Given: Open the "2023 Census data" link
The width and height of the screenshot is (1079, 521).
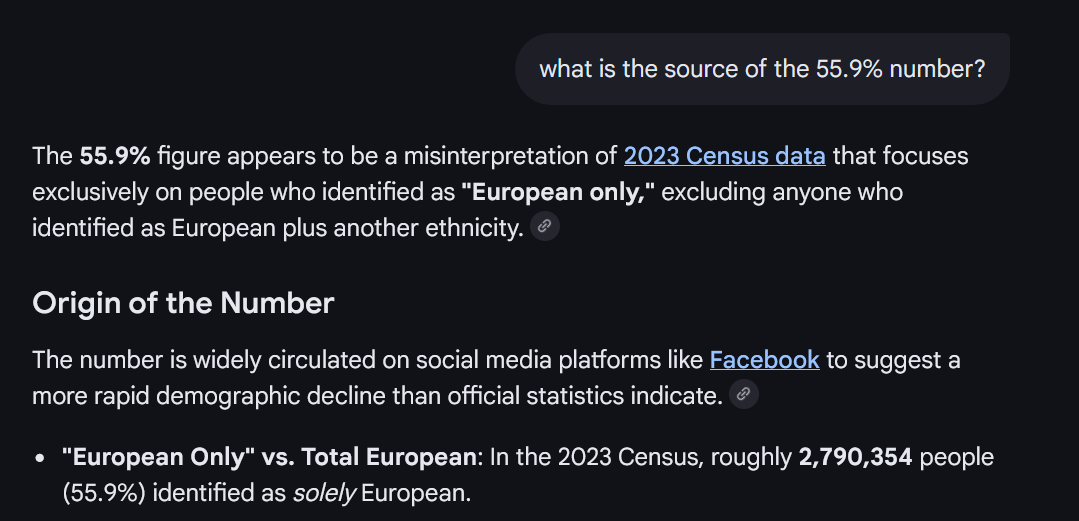Looking at the screenshot, I should 725,156.
